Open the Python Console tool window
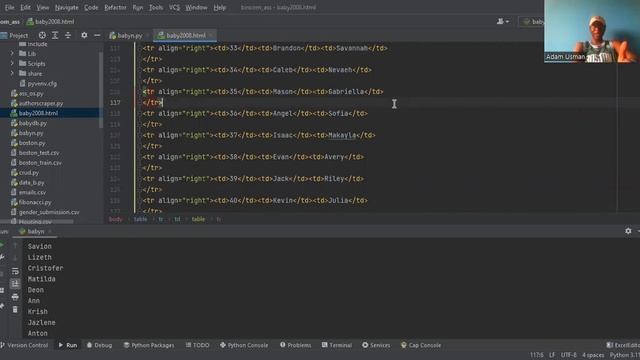Viewport: 640px width, 360px height. coord(244,345)
